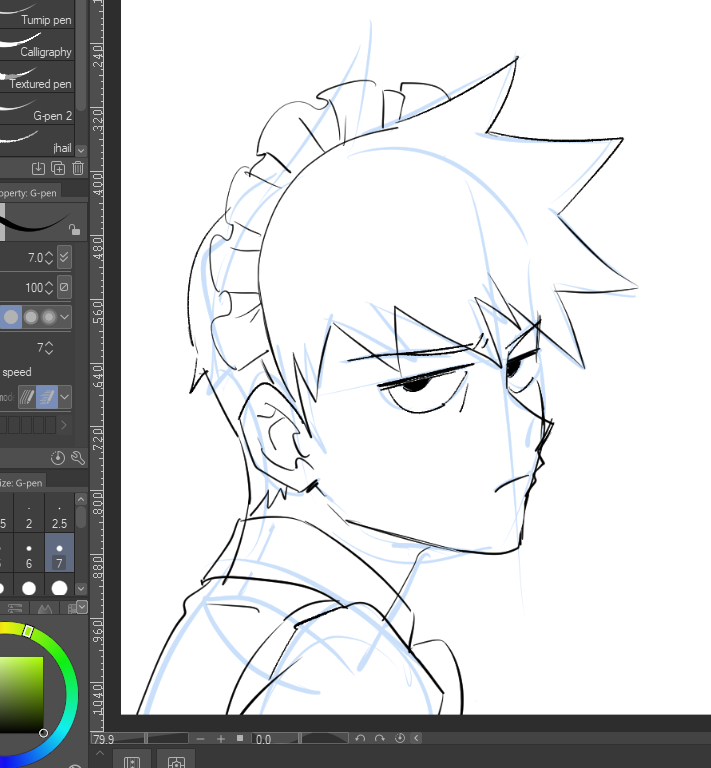Select the hard anti-aliasing circle option
Image resolution: width=711 pixels, height=768 pixels.
tap(11, 317)
